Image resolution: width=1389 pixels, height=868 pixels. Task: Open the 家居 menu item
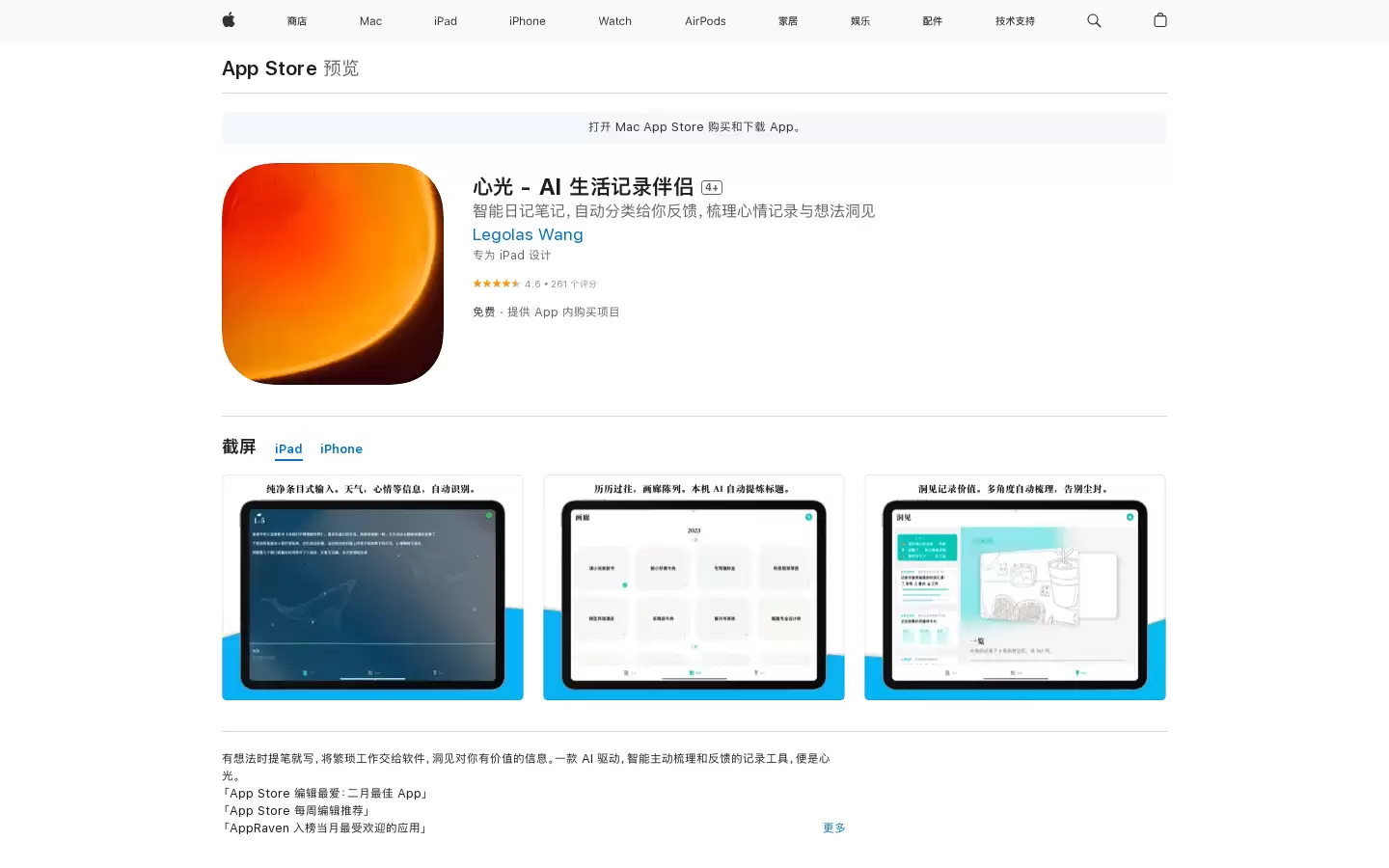tap(788, 21)
